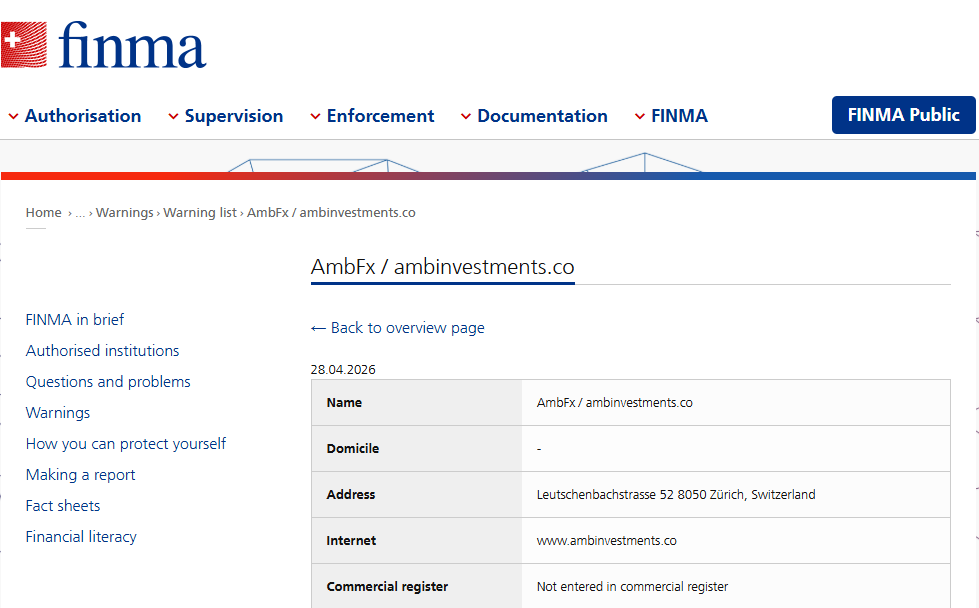Click the FINMA Public button

903,115
